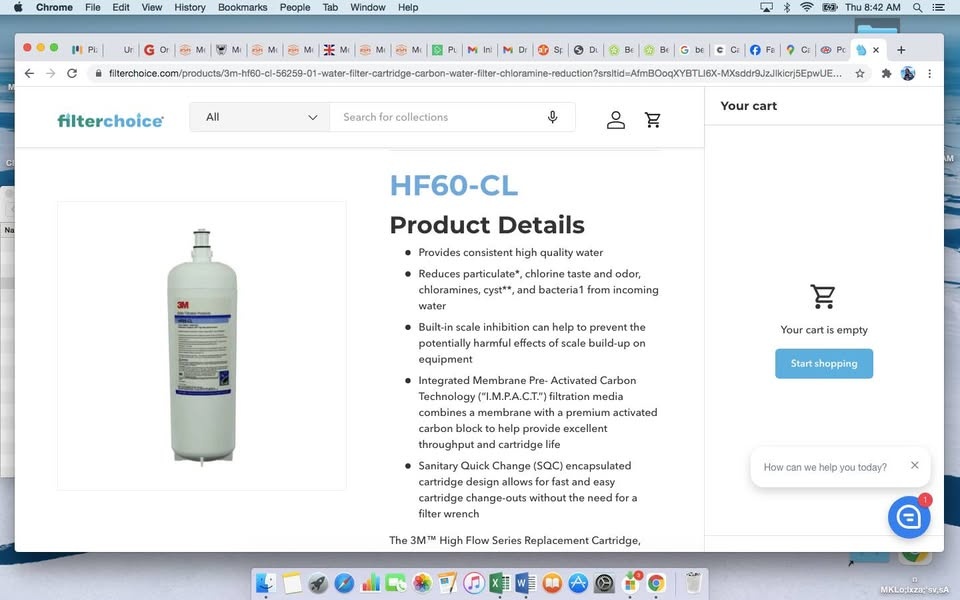Image resolution: width=960 pixels, height=600 pixels.
Task: Click the AirPlay display icon
Action: tap(766, 7)
